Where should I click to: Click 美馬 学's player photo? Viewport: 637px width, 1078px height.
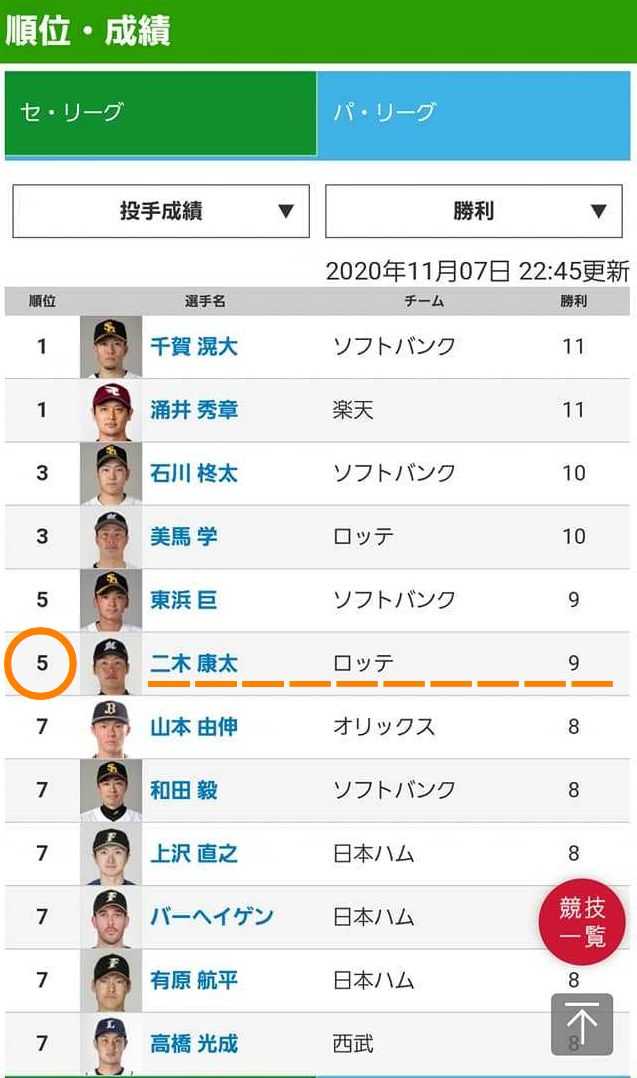tap(111, 537)
